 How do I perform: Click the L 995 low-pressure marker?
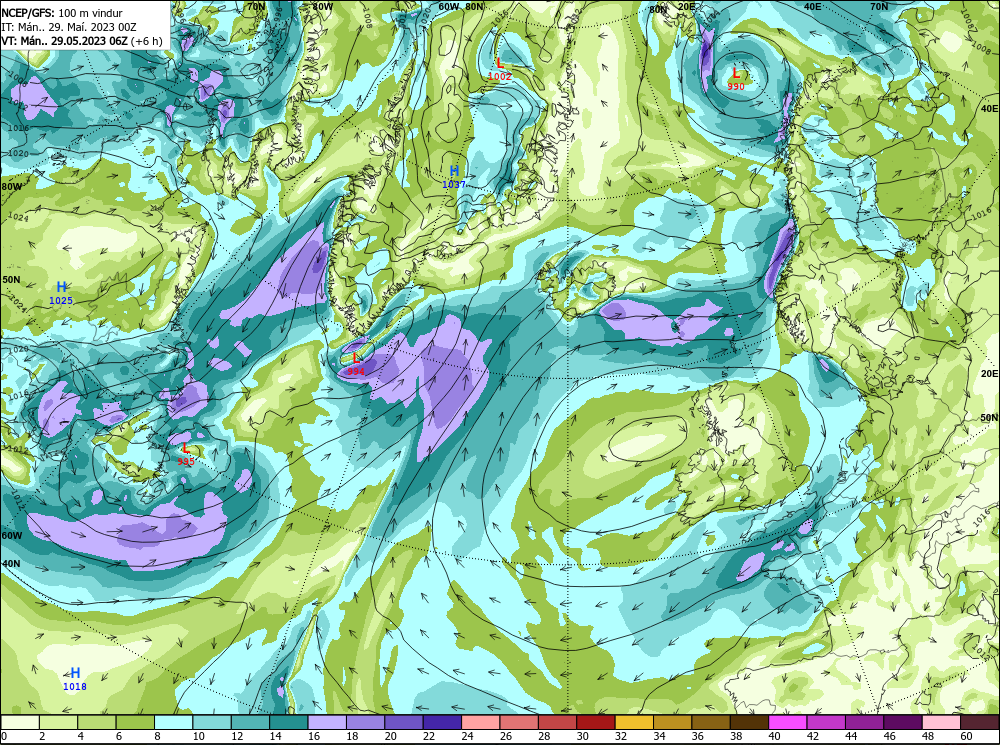186,454
